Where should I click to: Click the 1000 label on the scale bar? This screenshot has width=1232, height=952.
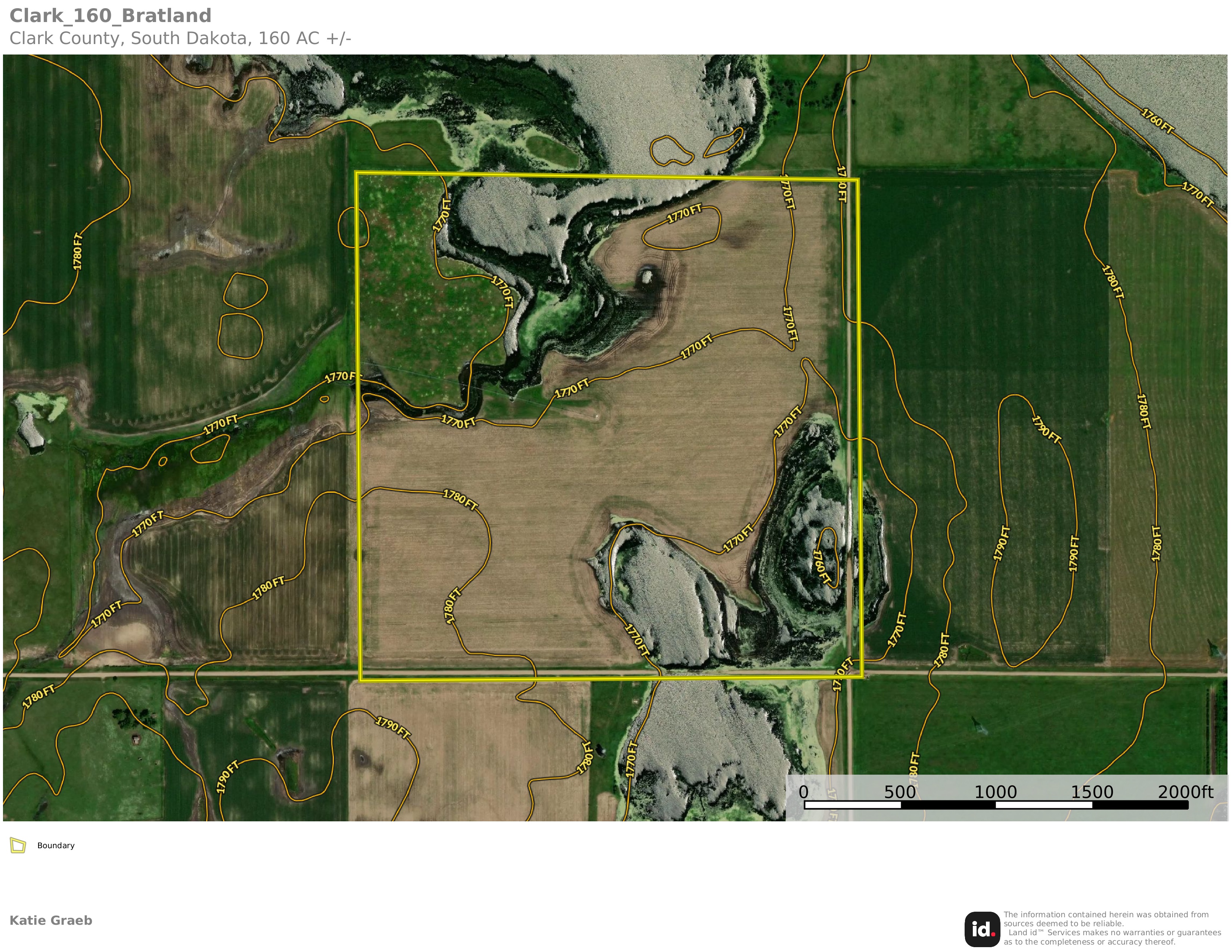(996, 792)
